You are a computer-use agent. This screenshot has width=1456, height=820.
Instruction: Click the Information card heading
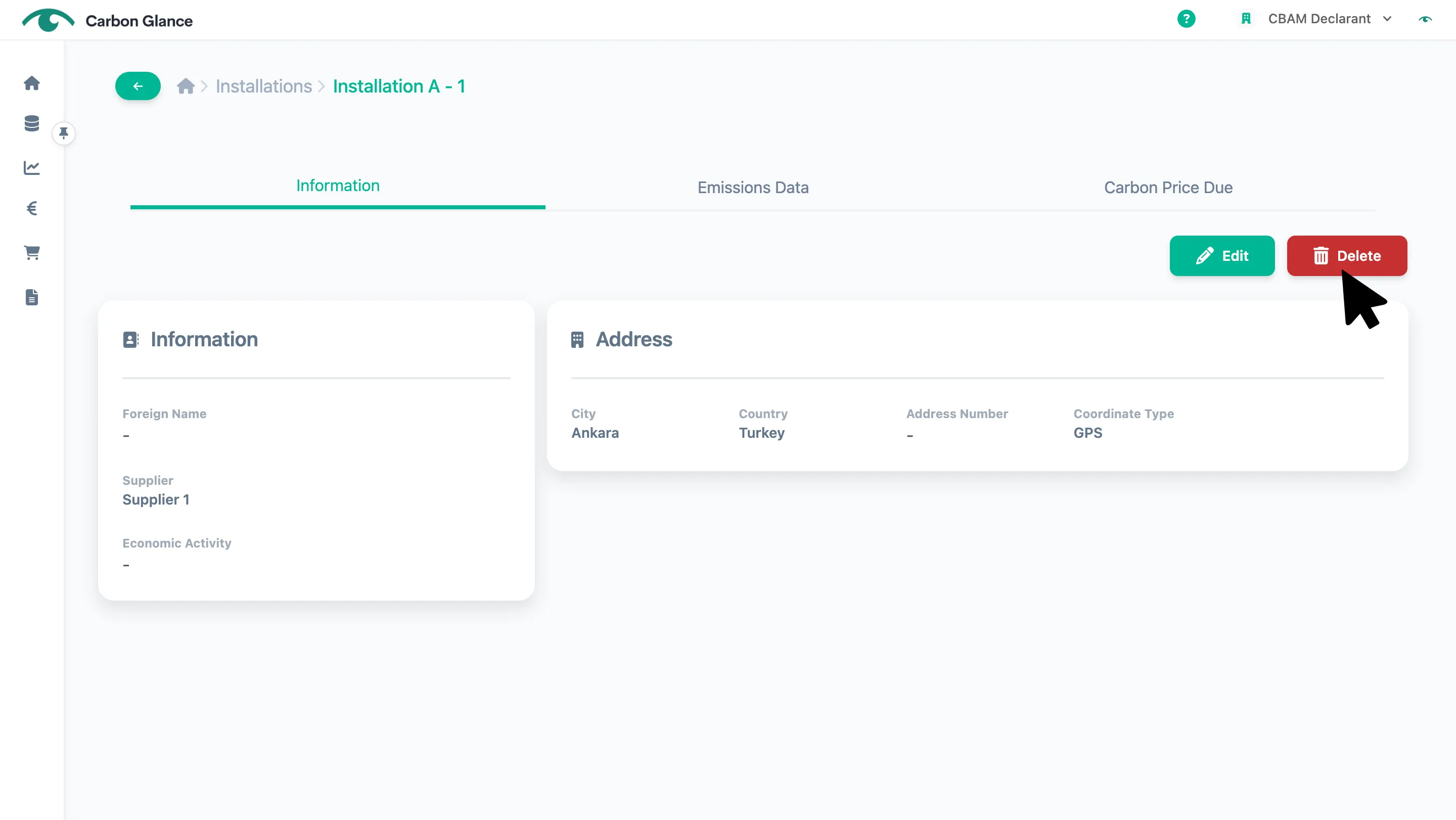point(204,339)
